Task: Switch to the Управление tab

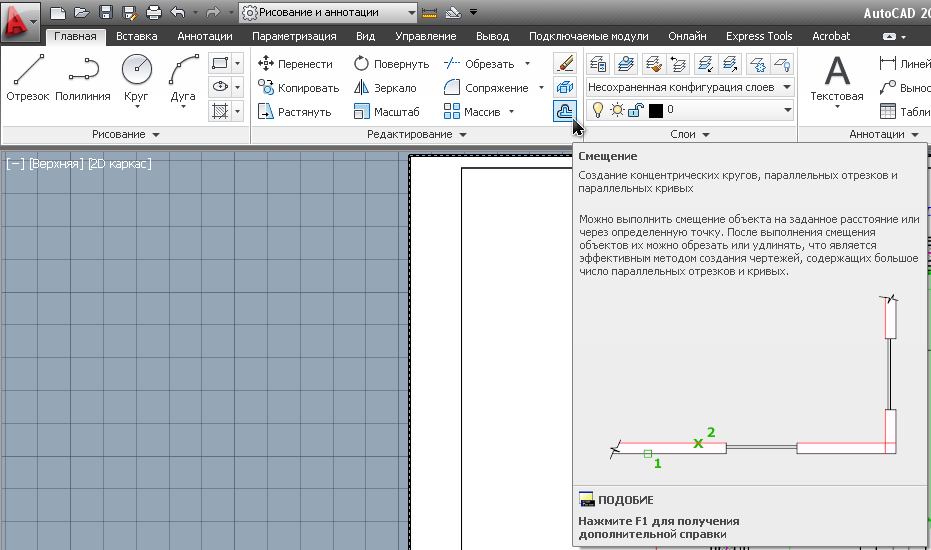Action: pyautogui.click(x=426, y=36)
